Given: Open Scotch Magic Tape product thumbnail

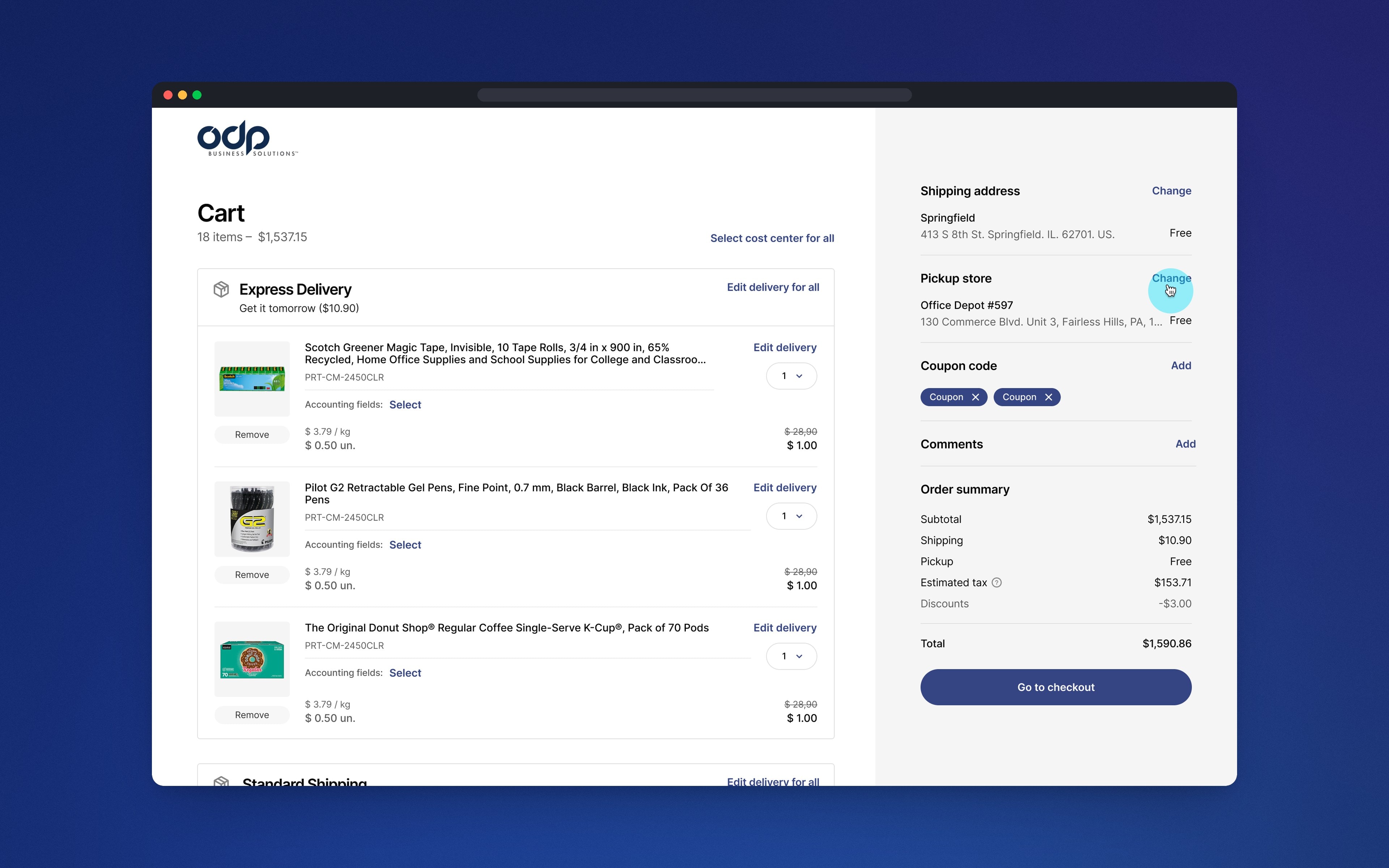Looking at the screenshot, I should click(x=252, y=379).
